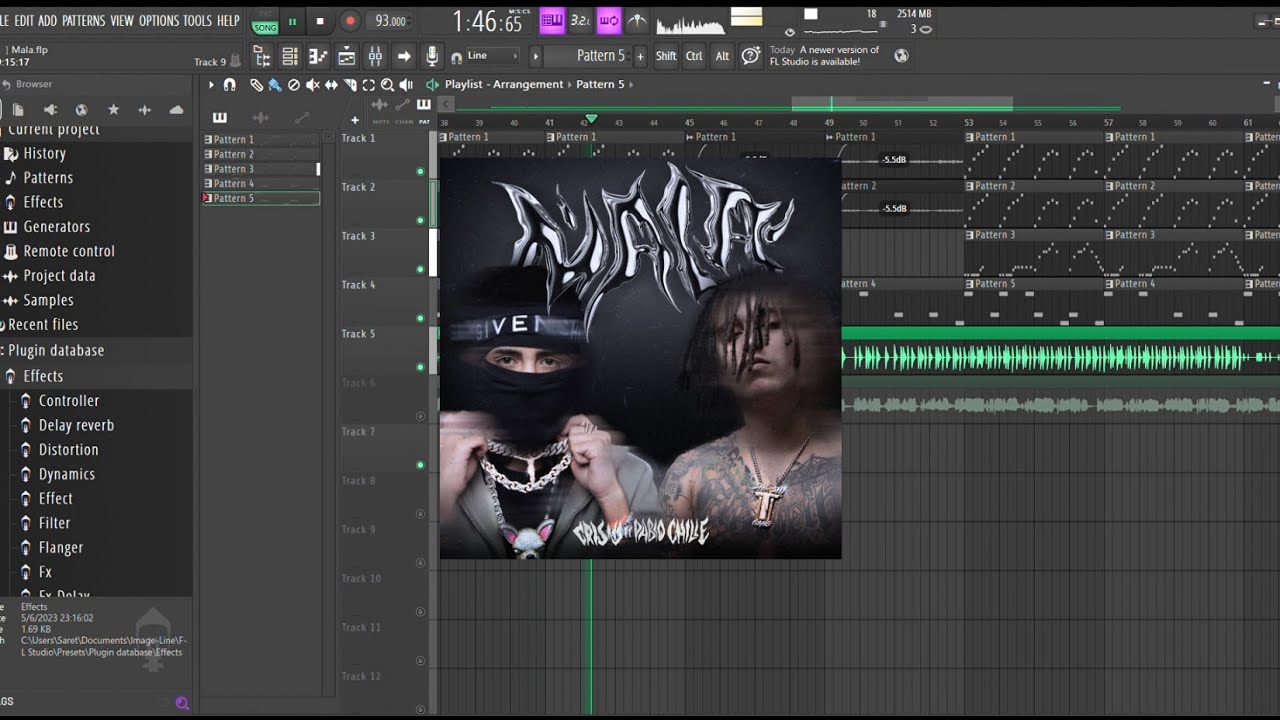Toggle mute dot for Track 1
1280x720 pixels.
pos(420,171)
